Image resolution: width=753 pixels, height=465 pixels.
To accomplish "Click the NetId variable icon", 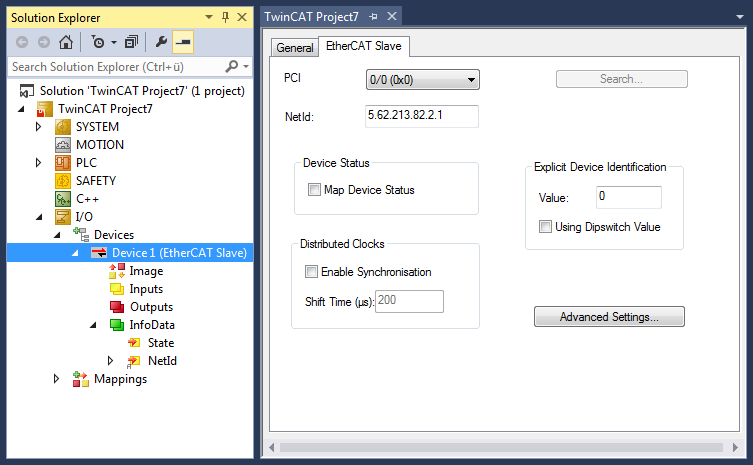I will click(134, 361).
